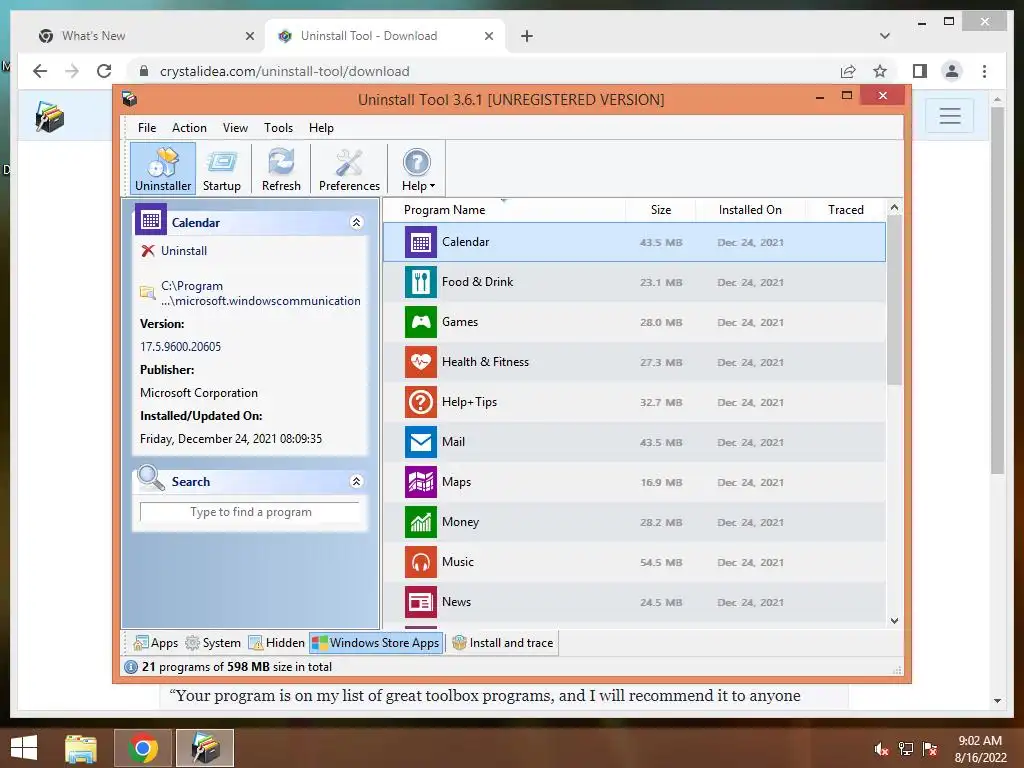Open the Tools menu

[x=278, y=128]
